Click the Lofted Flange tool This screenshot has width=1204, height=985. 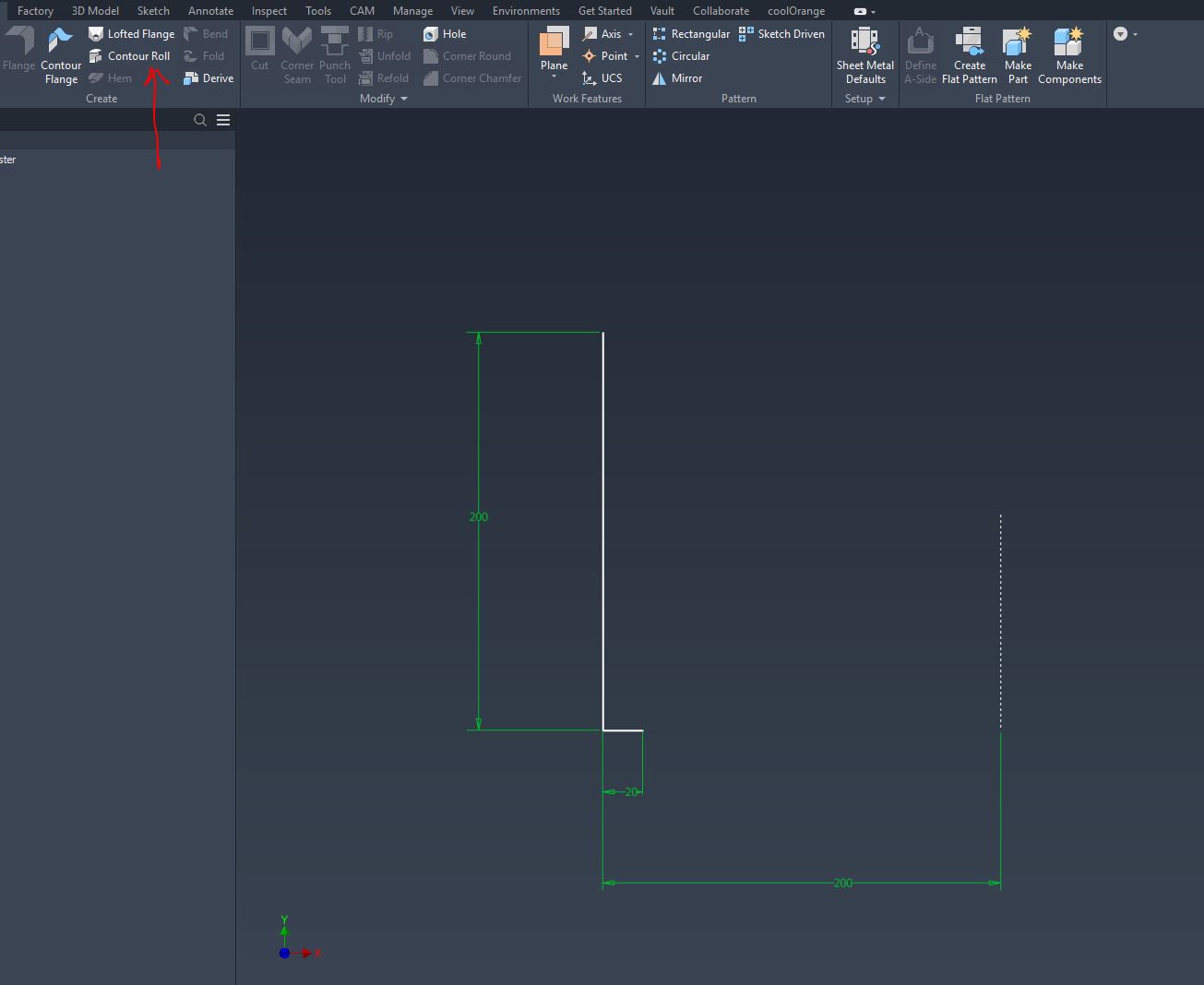[131, 34]
